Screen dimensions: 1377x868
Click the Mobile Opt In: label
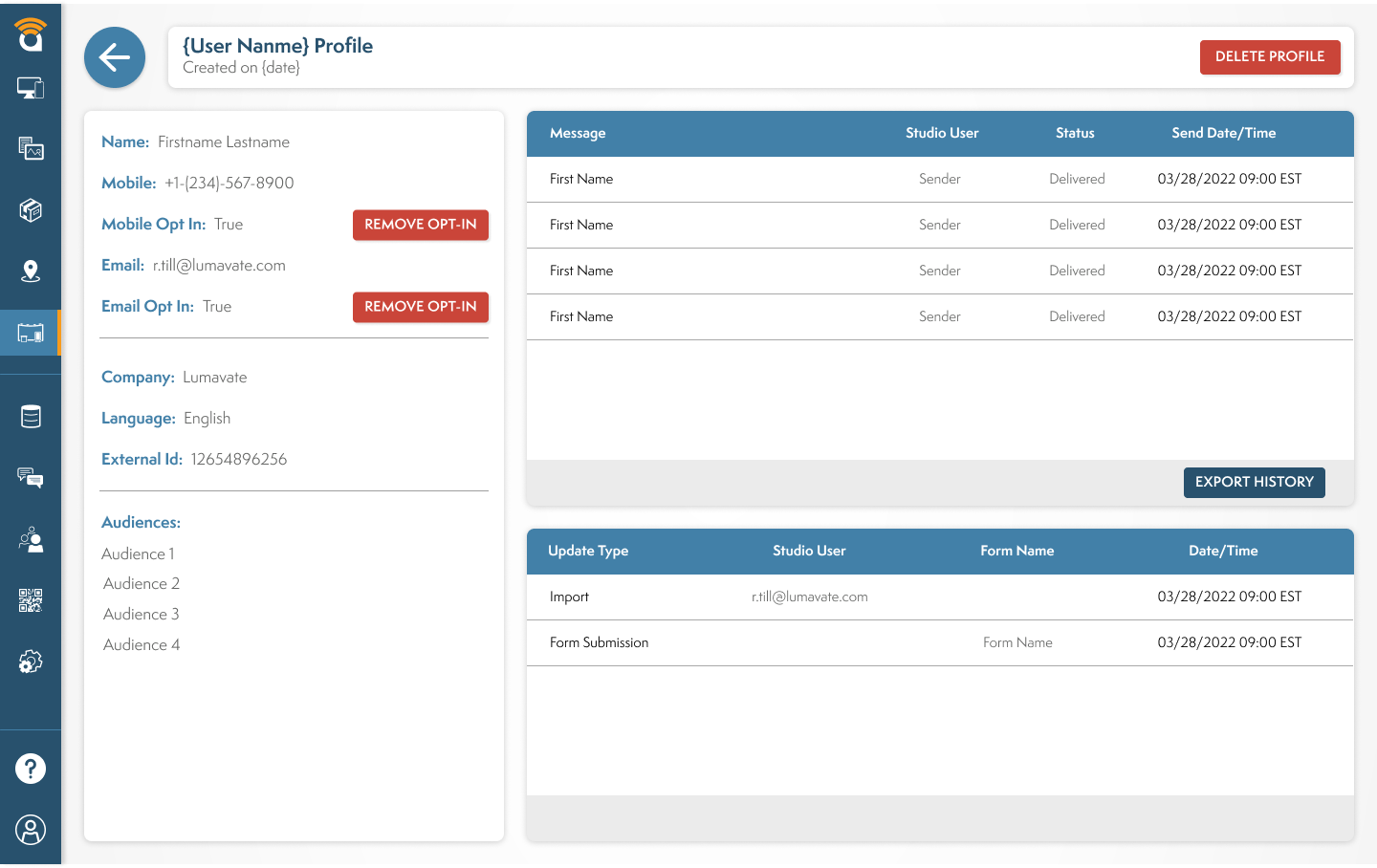[153, 224]
